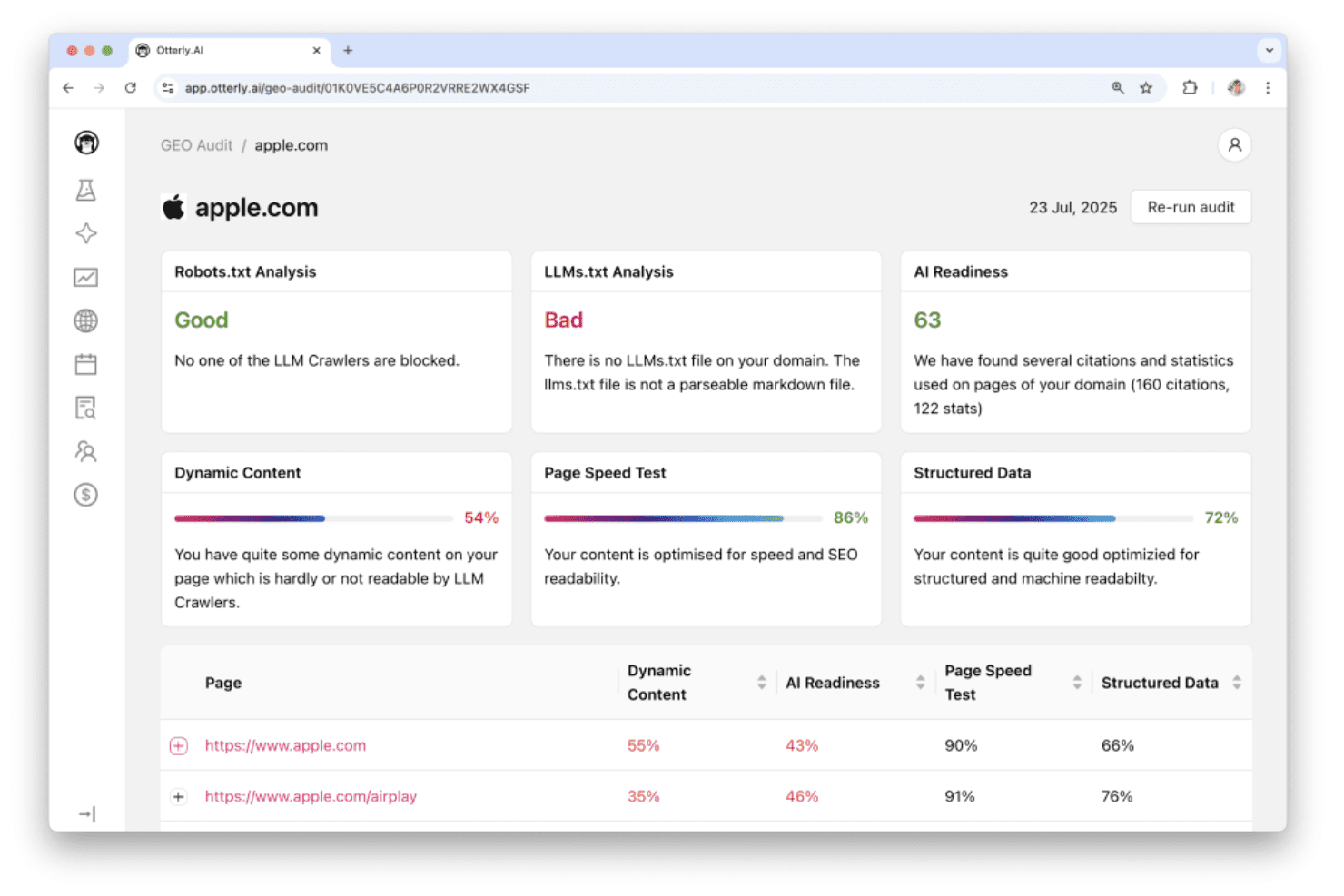Click the AI Readiness score 63

tap(927, 320)
